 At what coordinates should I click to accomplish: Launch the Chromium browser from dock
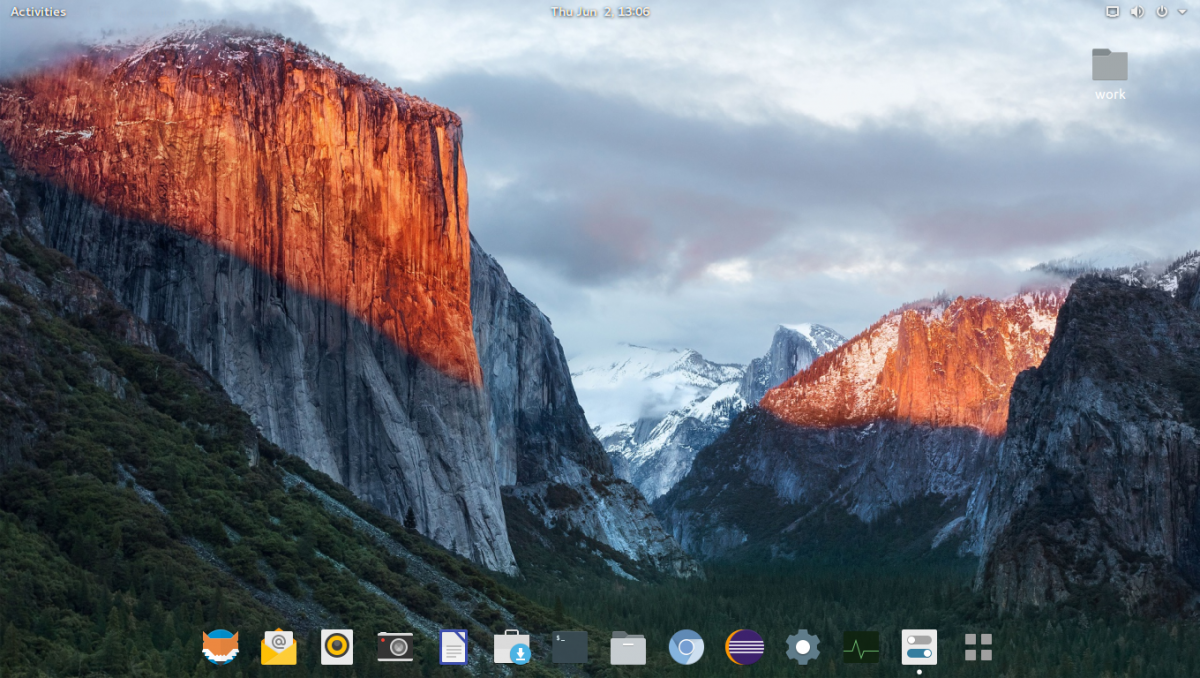pyautogui.click(x=686, y=647)
